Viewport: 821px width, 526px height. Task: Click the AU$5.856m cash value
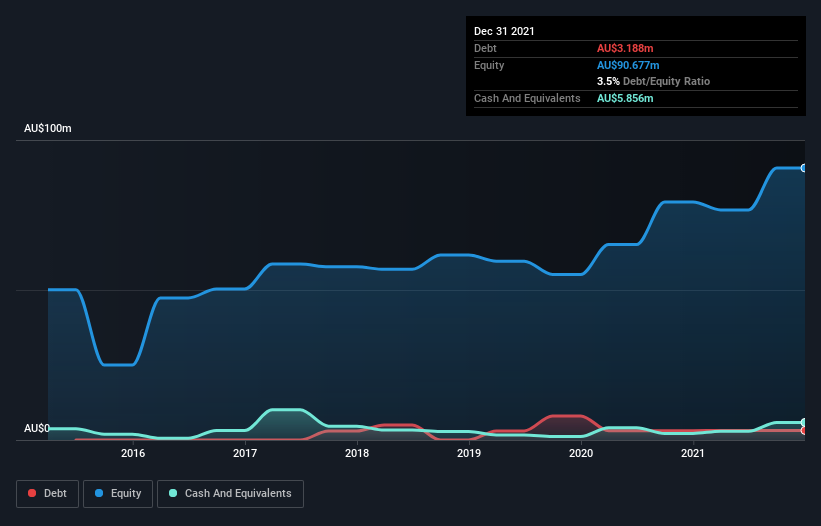[x=625, y=98]
